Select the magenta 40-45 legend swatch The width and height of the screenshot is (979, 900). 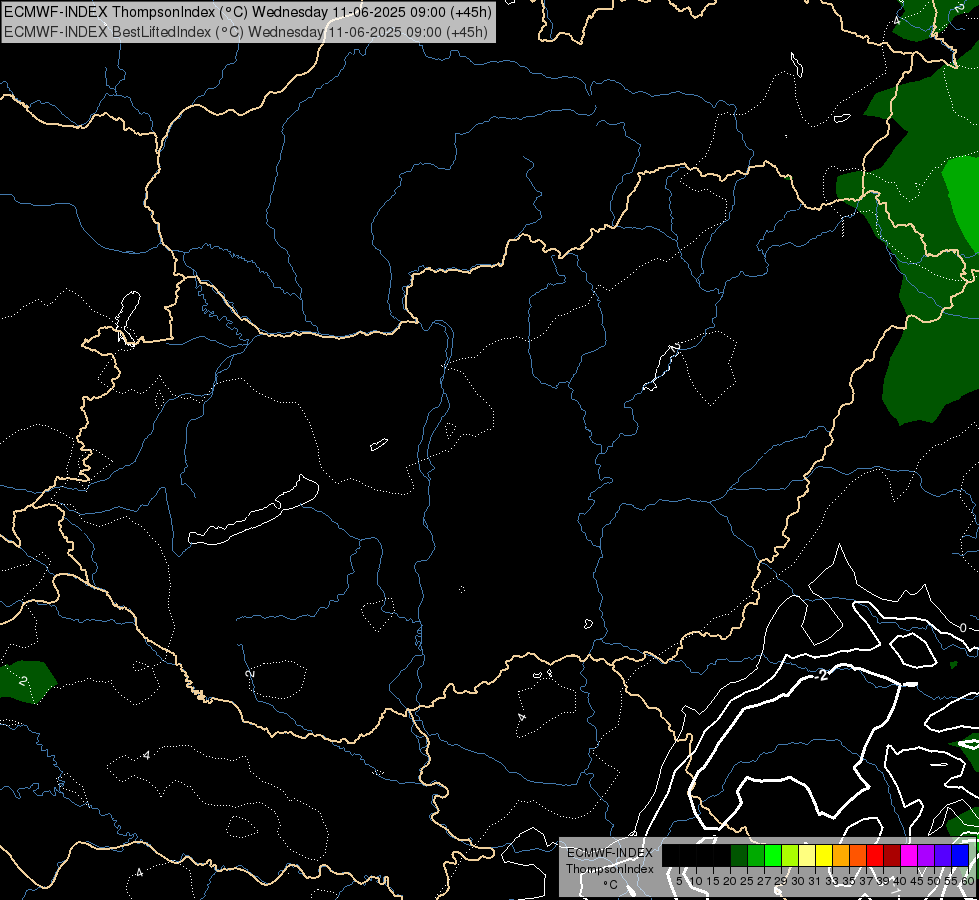(x=909, y=855)
